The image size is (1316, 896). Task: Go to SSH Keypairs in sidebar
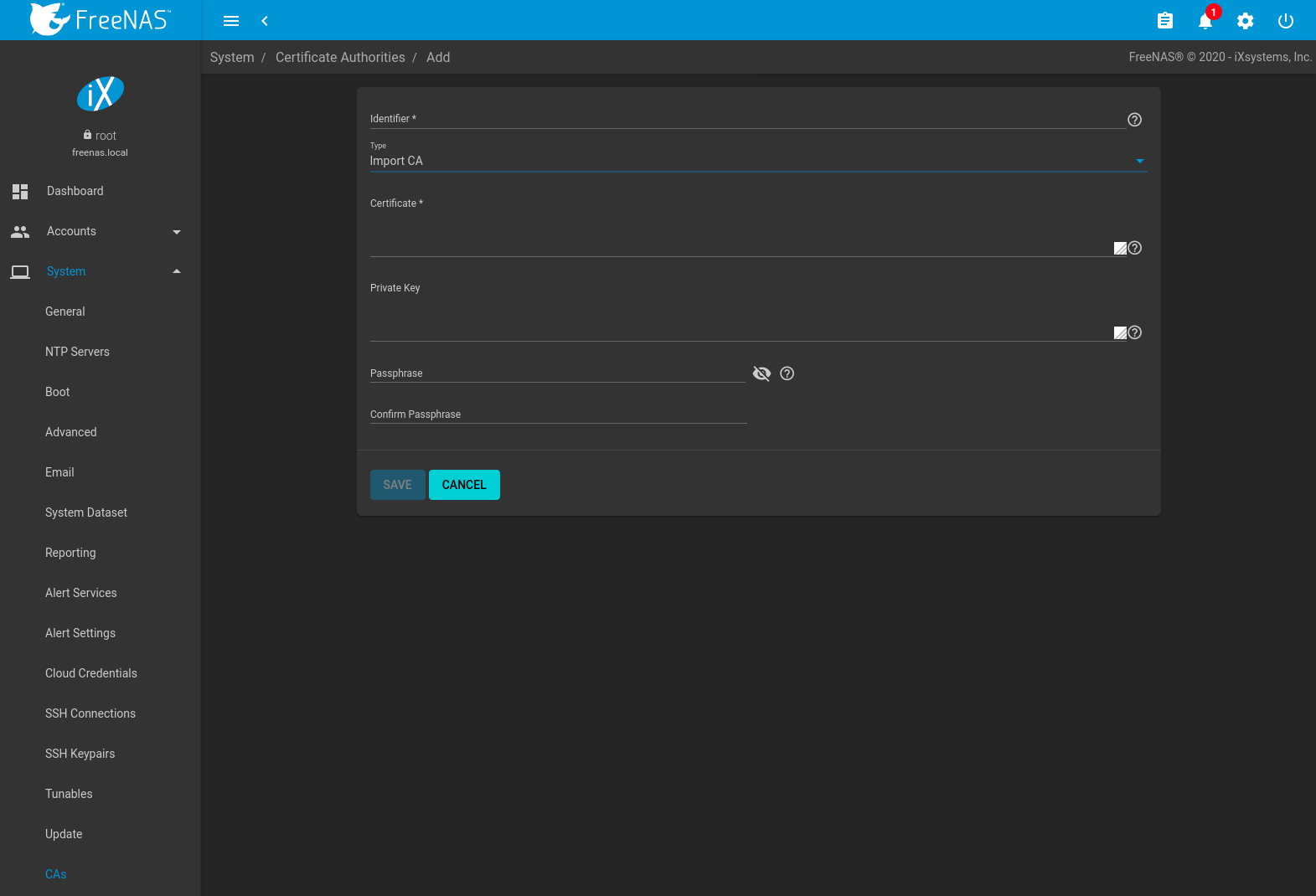pos(80,754)
